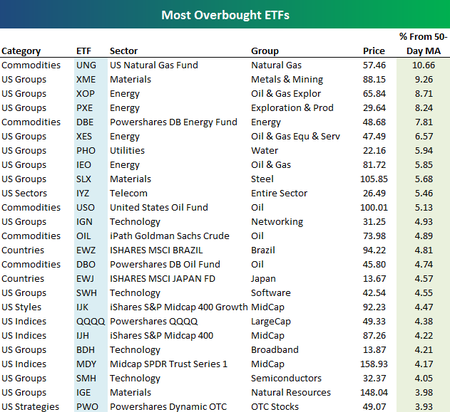Select the price 100.01
Viewport: 450px width, 412px height.
[374, 208]
